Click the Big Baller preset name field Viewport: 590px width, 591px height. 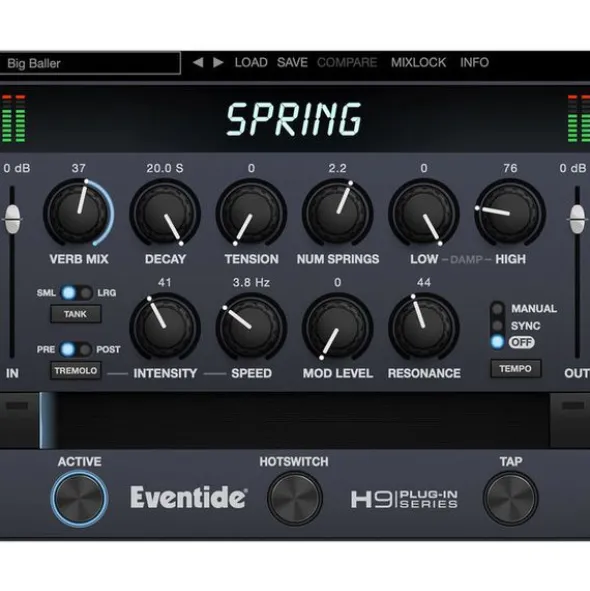[x=90, y=63]
